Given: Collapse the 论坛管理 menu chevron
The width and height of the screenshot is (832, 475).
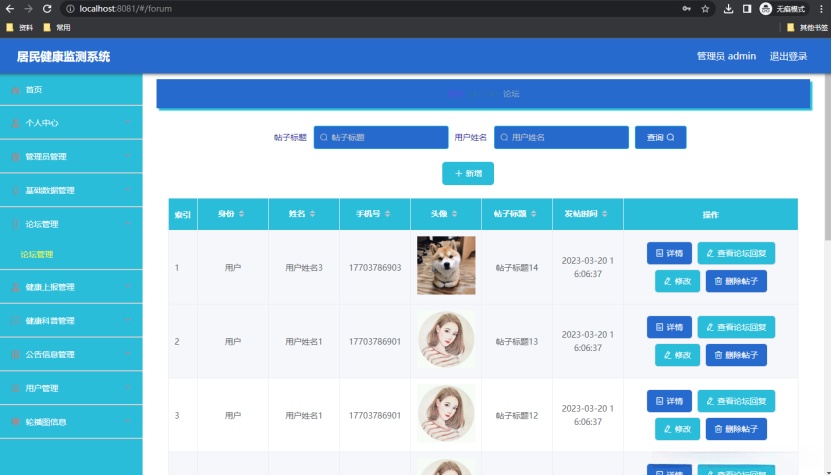Looking at the screenshot, I should [128, 223].
